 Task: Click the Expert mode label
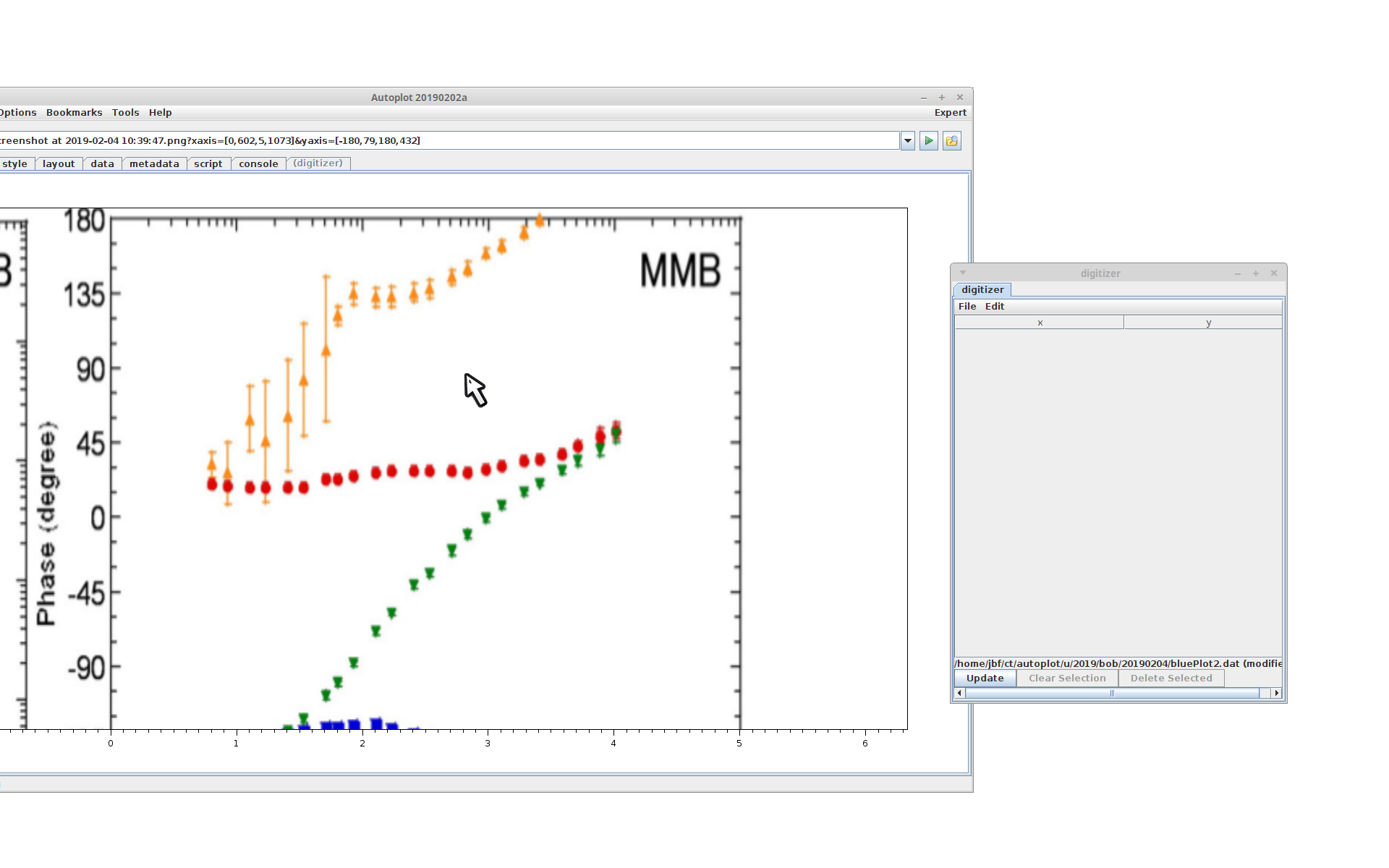pyautogui.click(x=950, y=113)
